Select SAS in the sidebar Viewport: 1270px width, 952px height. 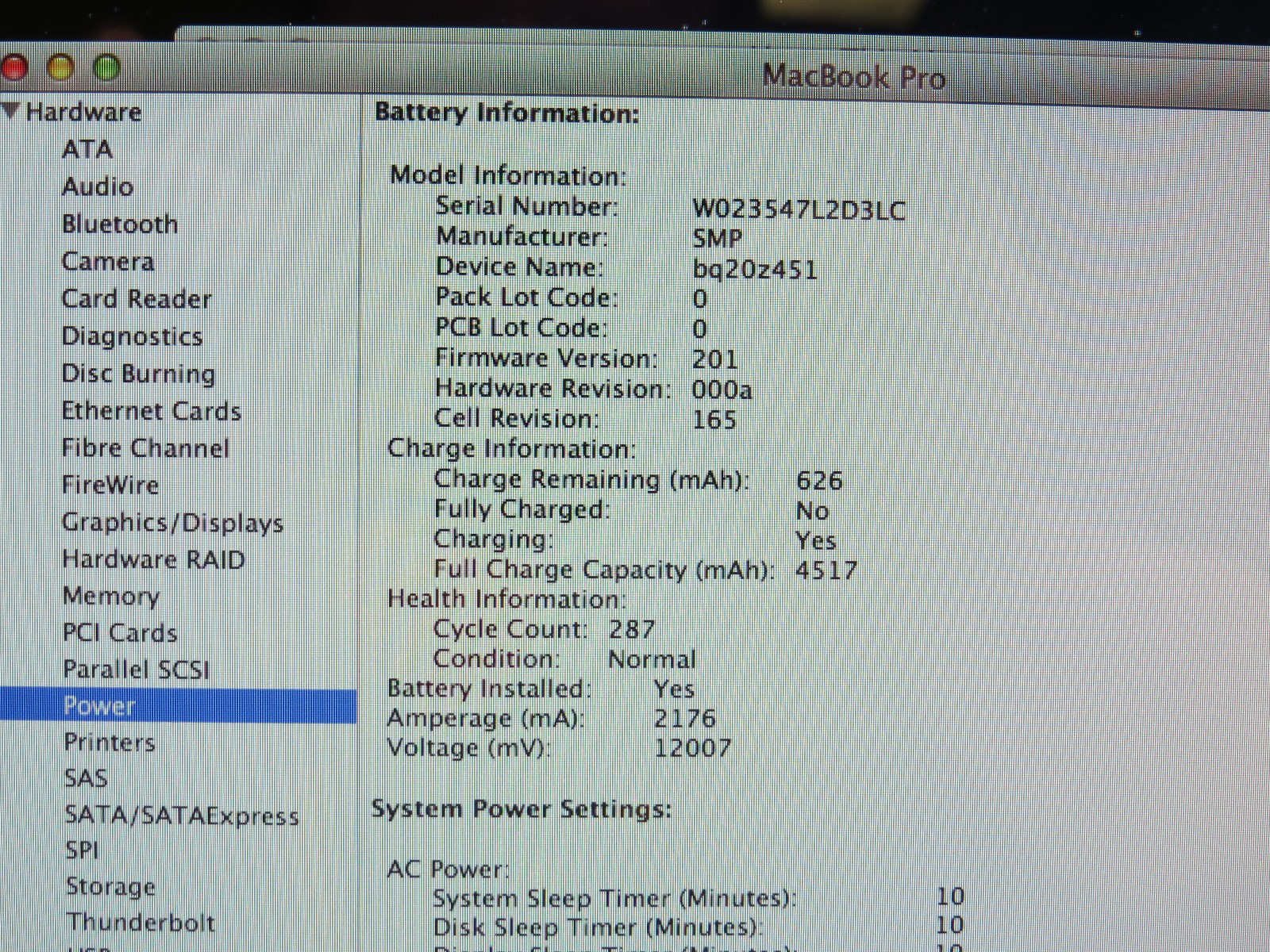pos(86,778)
